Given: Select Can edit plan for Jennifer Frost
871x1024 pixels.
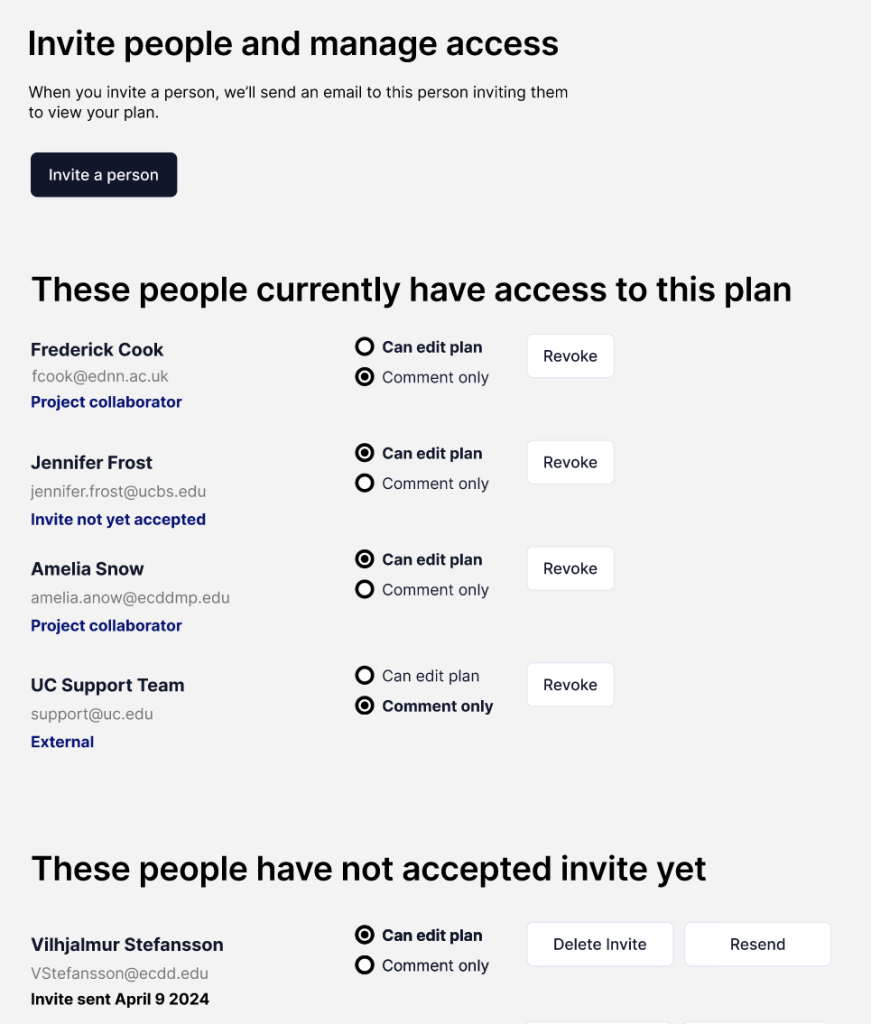Looking at the screenshot, I should pyautogui.click(x=365, y=453).
